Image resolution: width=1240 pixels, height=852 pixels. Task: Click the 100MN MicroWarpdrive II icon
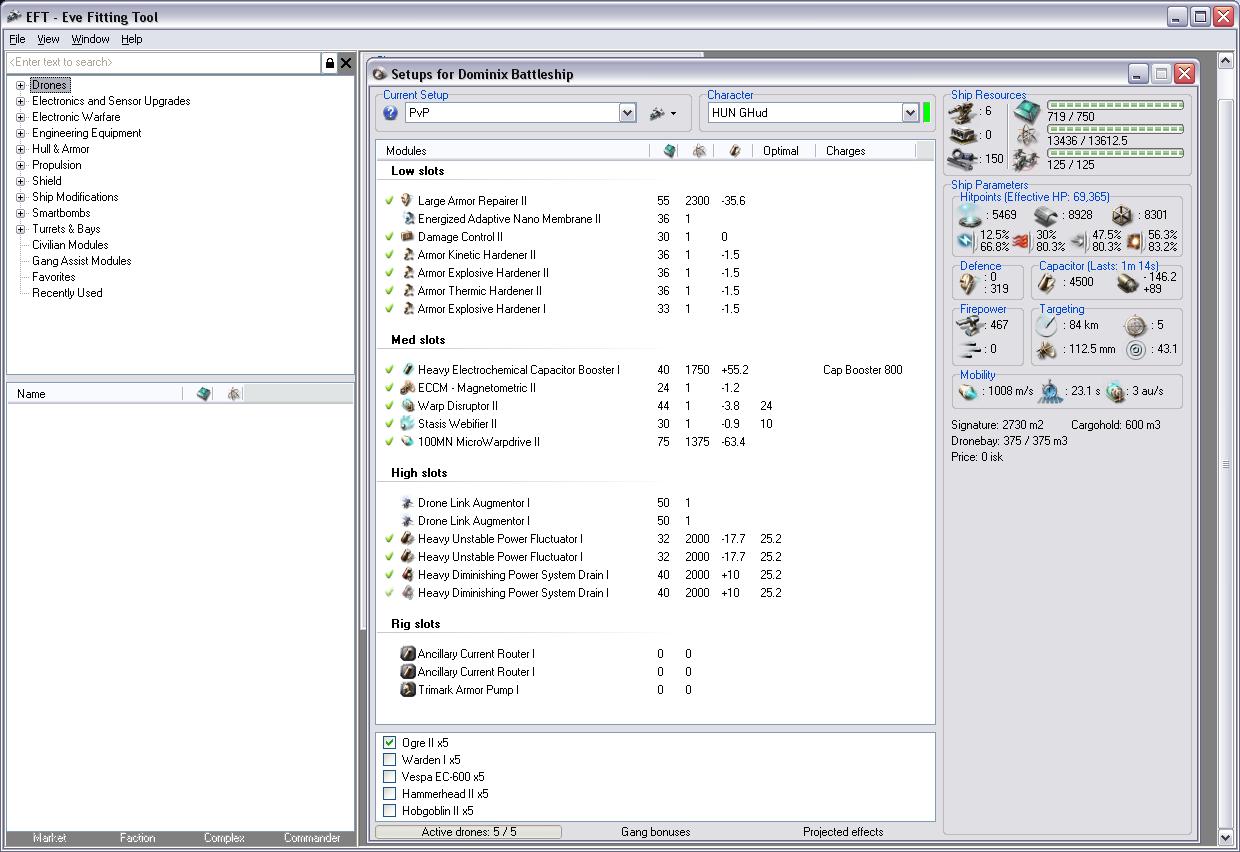coord(407,442)
